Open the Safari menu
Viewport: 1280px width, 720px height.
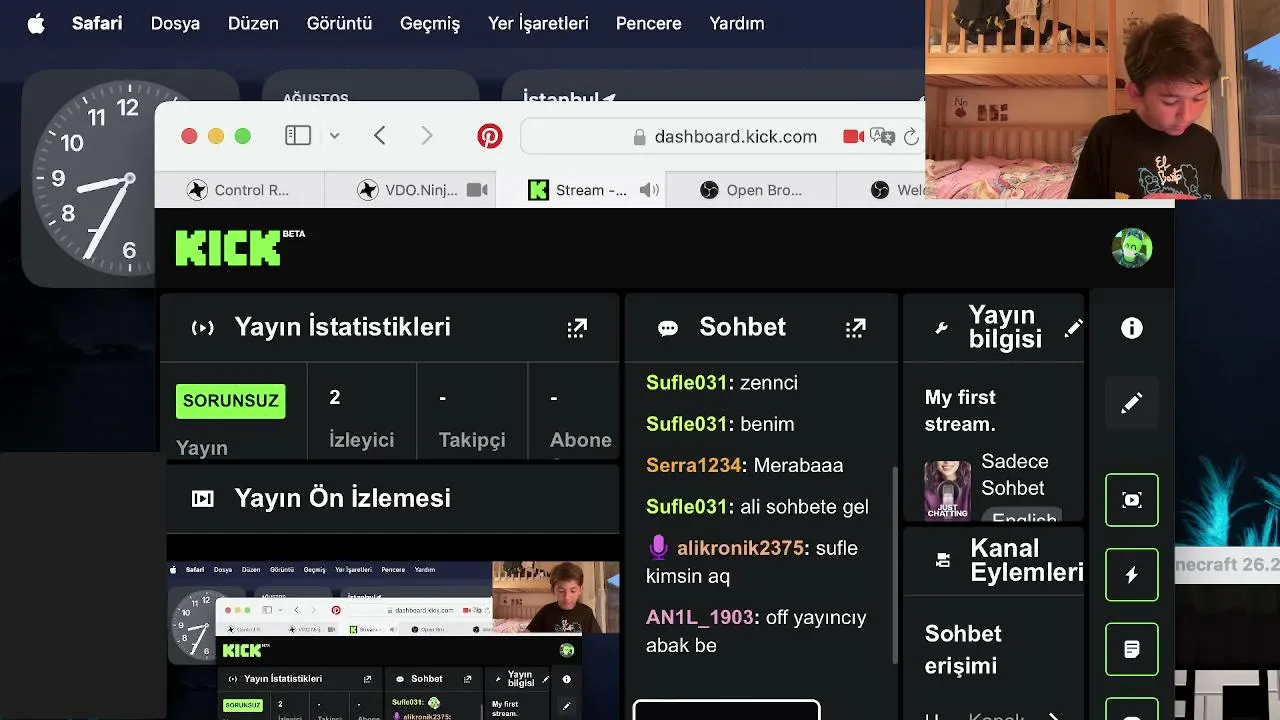pos(97,24)
